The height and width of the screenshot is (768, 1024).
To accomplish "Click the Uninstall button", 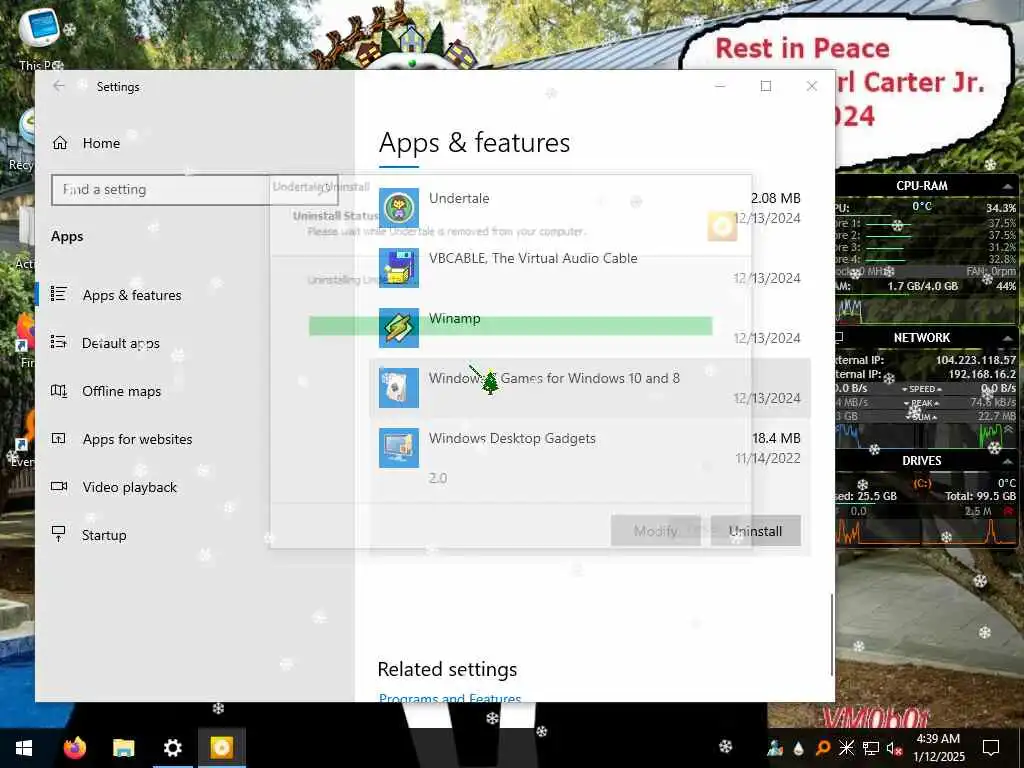I will coord(756,531).
